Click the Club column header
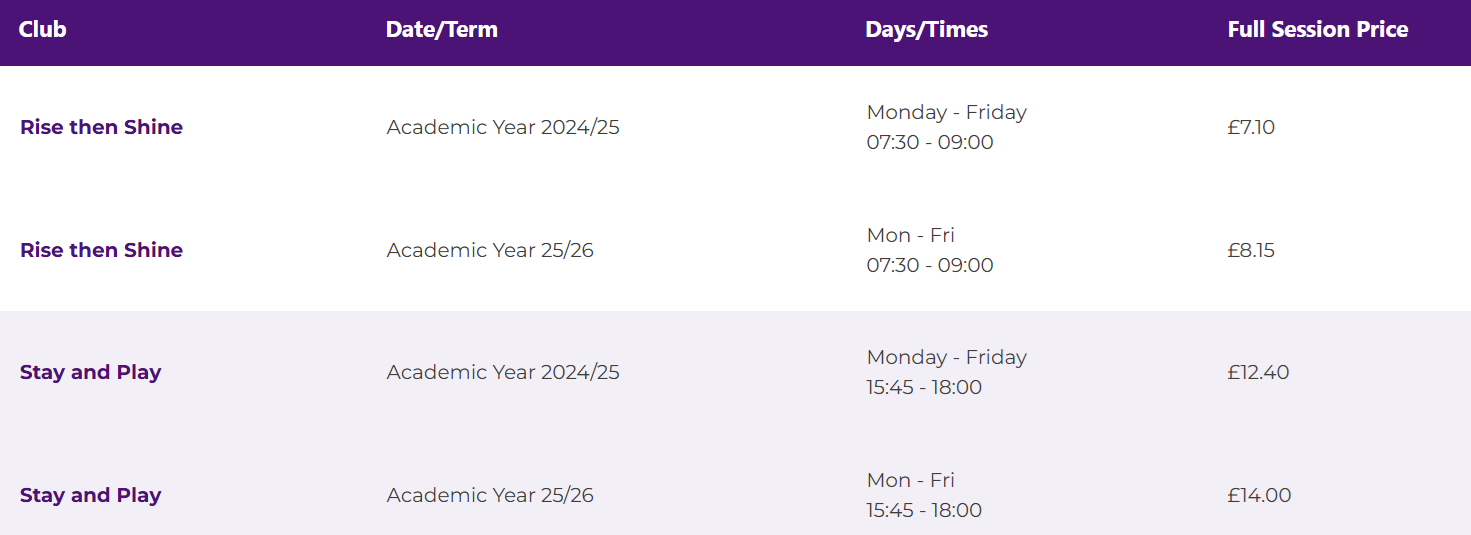1471x535 pixels. 42,30
